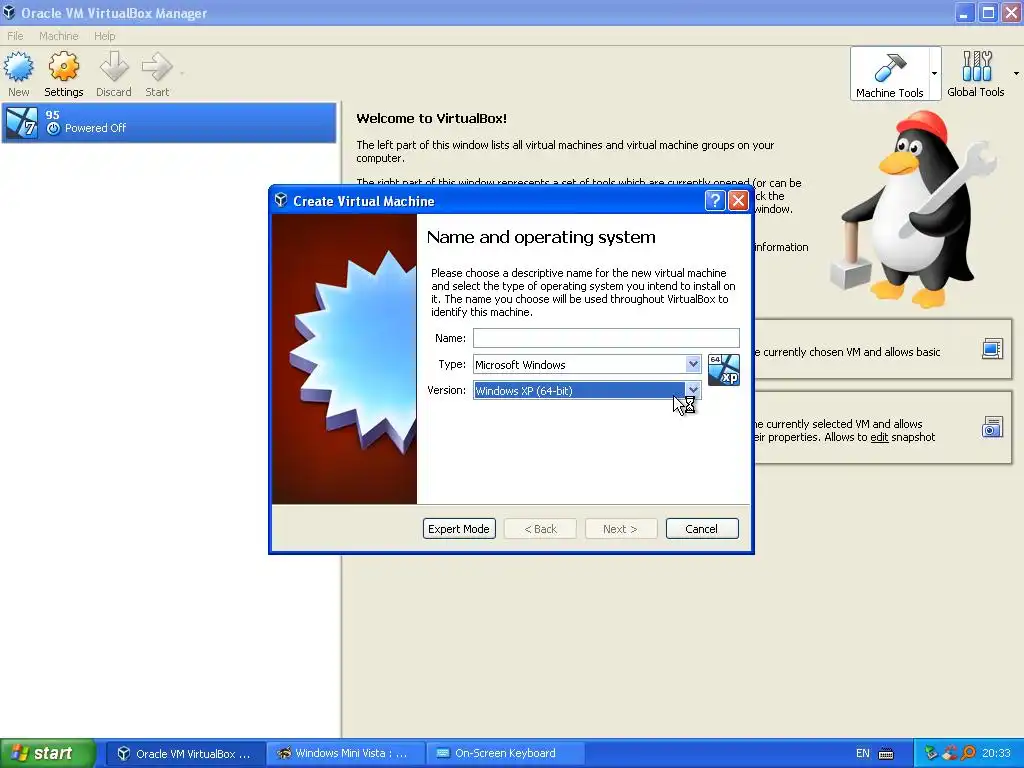The width and height of the screenshot is (1024, 768).
Task: Click the Windows 7 icon of VM 95
Action: point(22,122)
